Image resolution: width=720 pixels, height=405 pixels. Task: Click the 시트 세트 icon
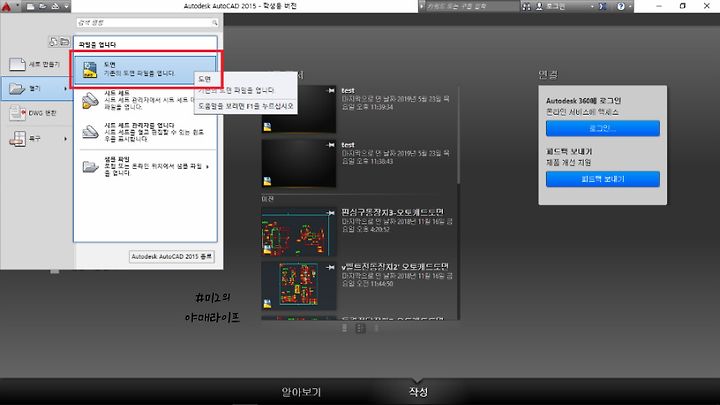(x=90, y=100)
